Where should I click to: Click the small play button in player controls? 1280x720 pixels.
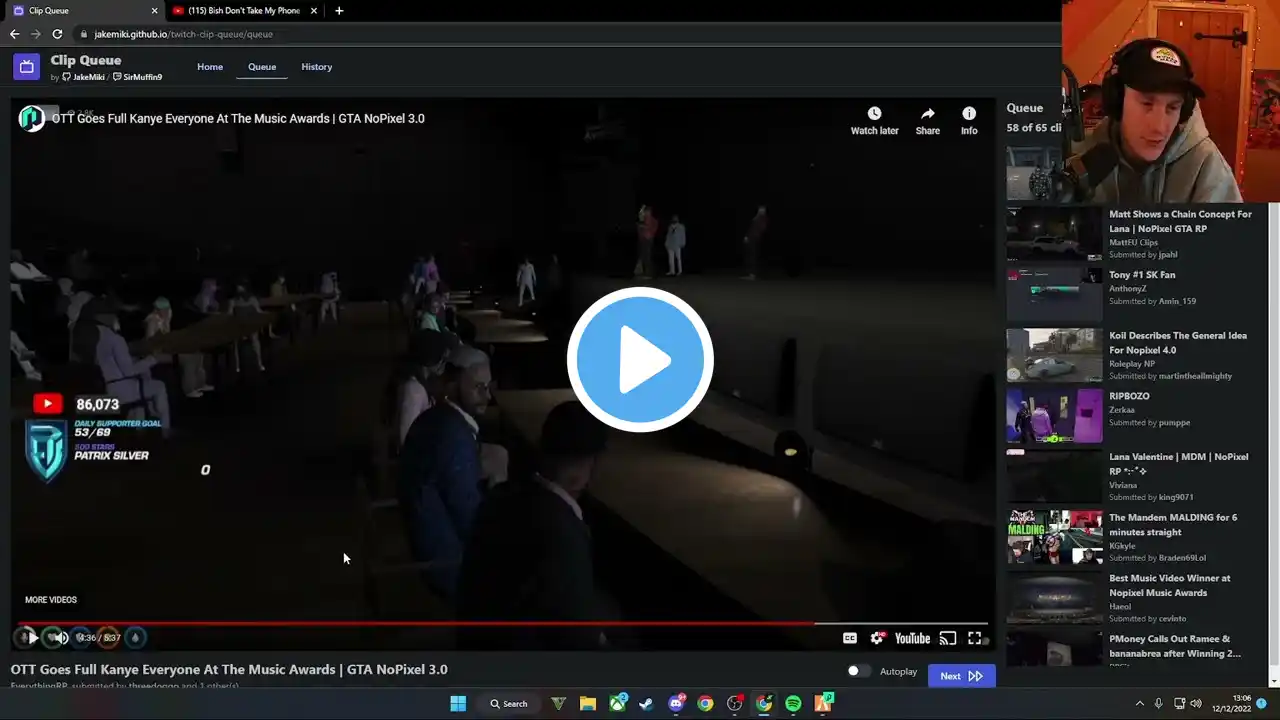tap(32, 637)
